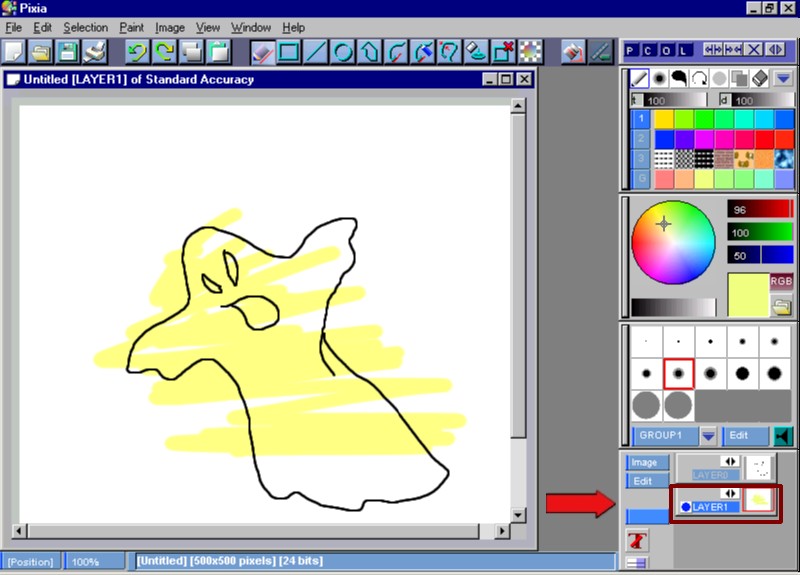
Task: Select the circle shape tool
Action: click(x=342, y=51)
